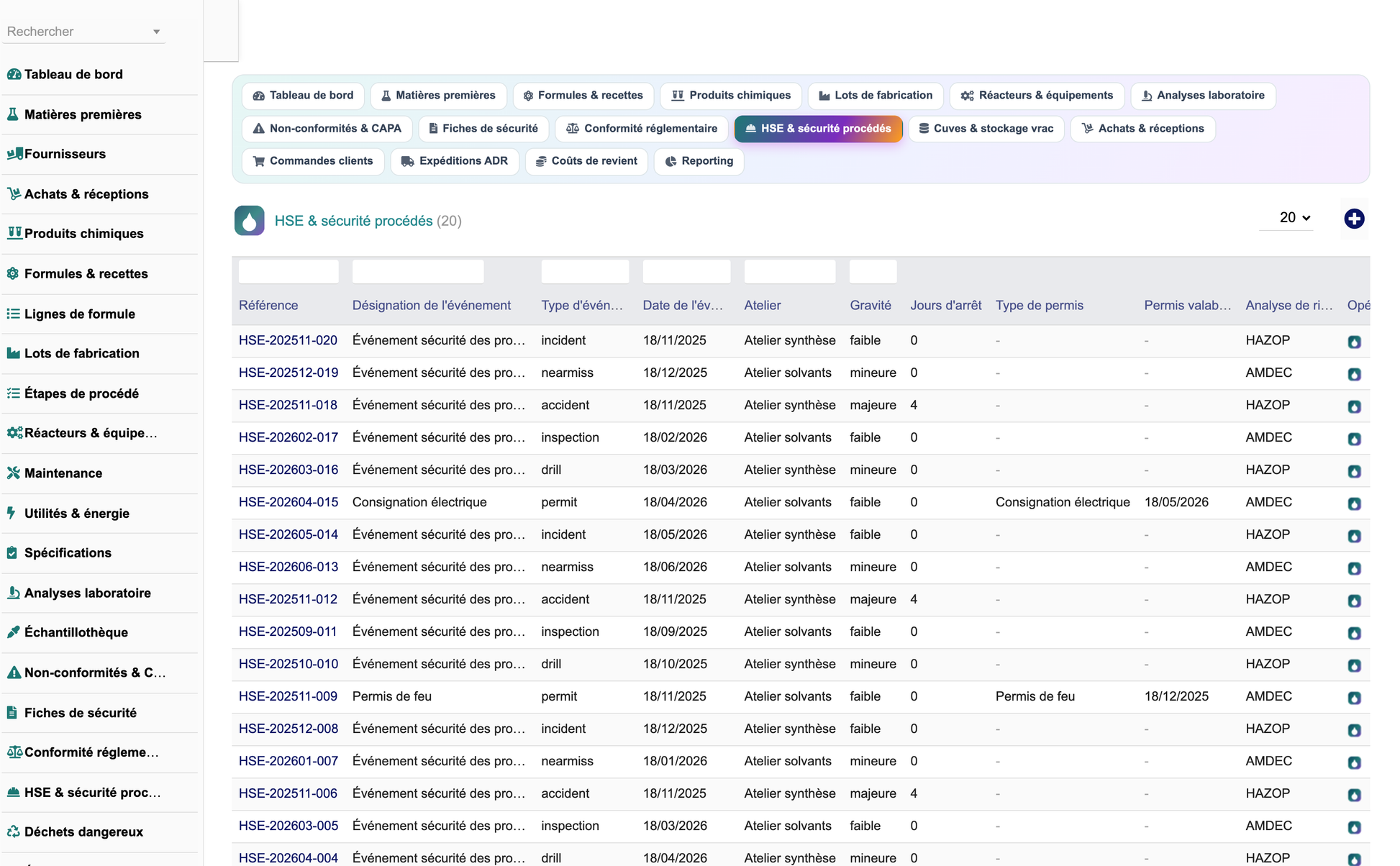1400x866 pixels.
Task: Click the Tableau de bord sidebar icon
Action: point(14,74)
